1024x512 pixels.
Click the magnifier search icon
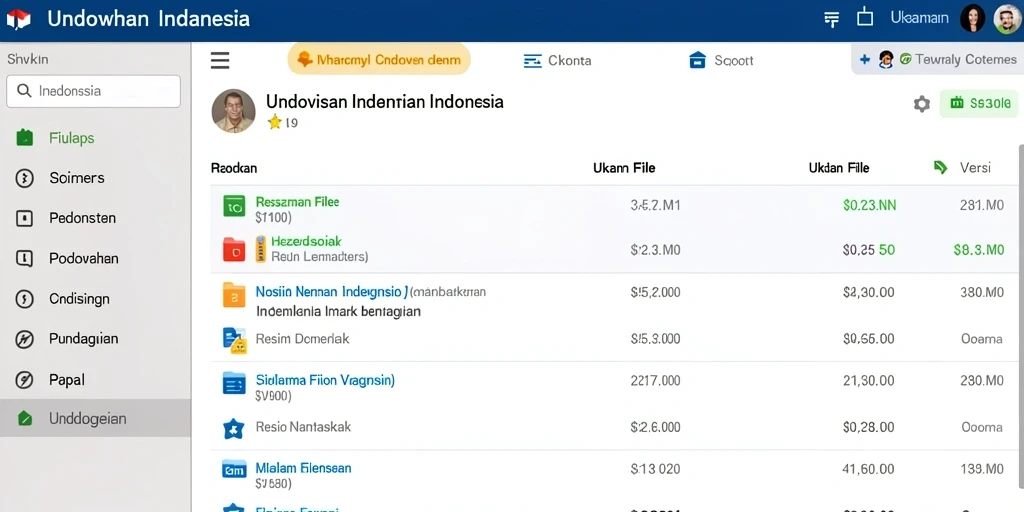(24, 91)
